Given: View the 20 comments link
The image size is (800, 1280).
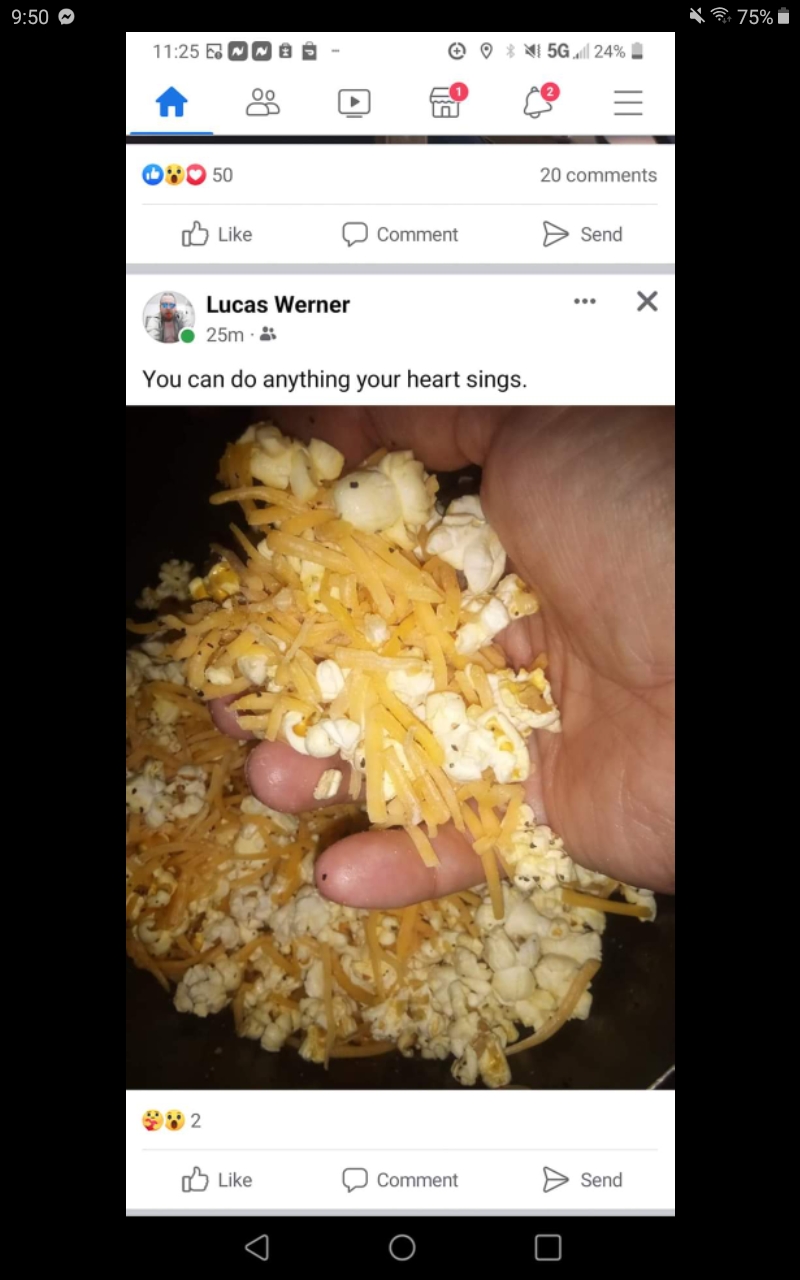Looking at the screenshot, I should point(598,175).
